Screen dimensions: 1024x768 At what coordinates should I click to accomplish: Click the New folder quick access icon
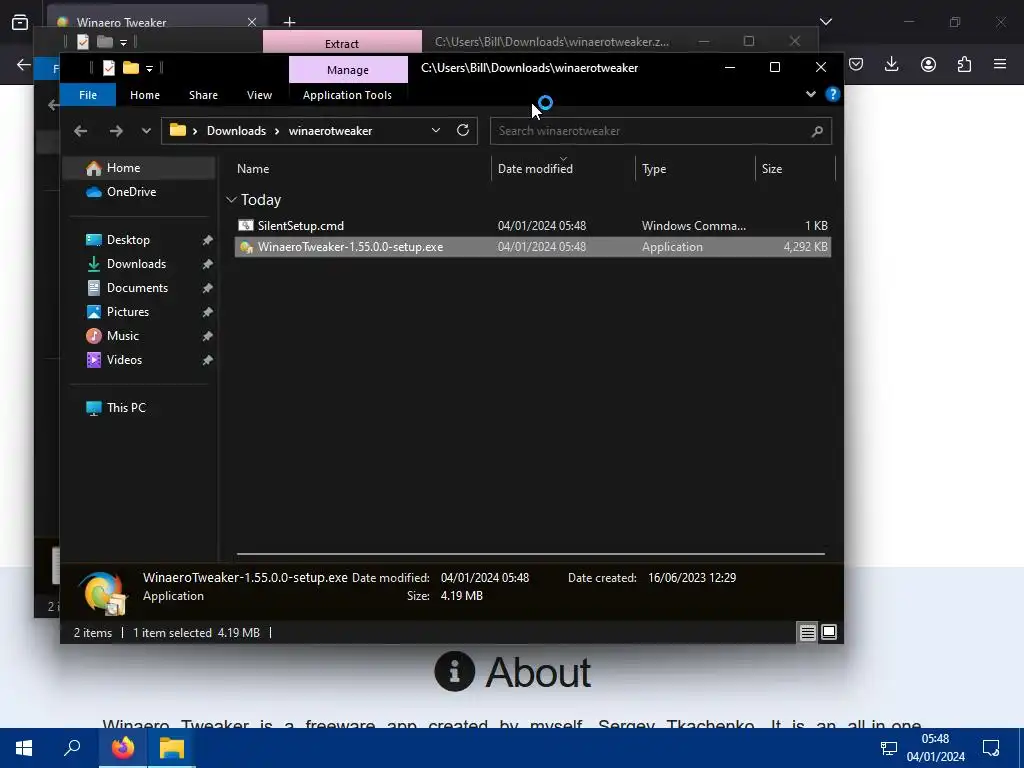point(131,68)
